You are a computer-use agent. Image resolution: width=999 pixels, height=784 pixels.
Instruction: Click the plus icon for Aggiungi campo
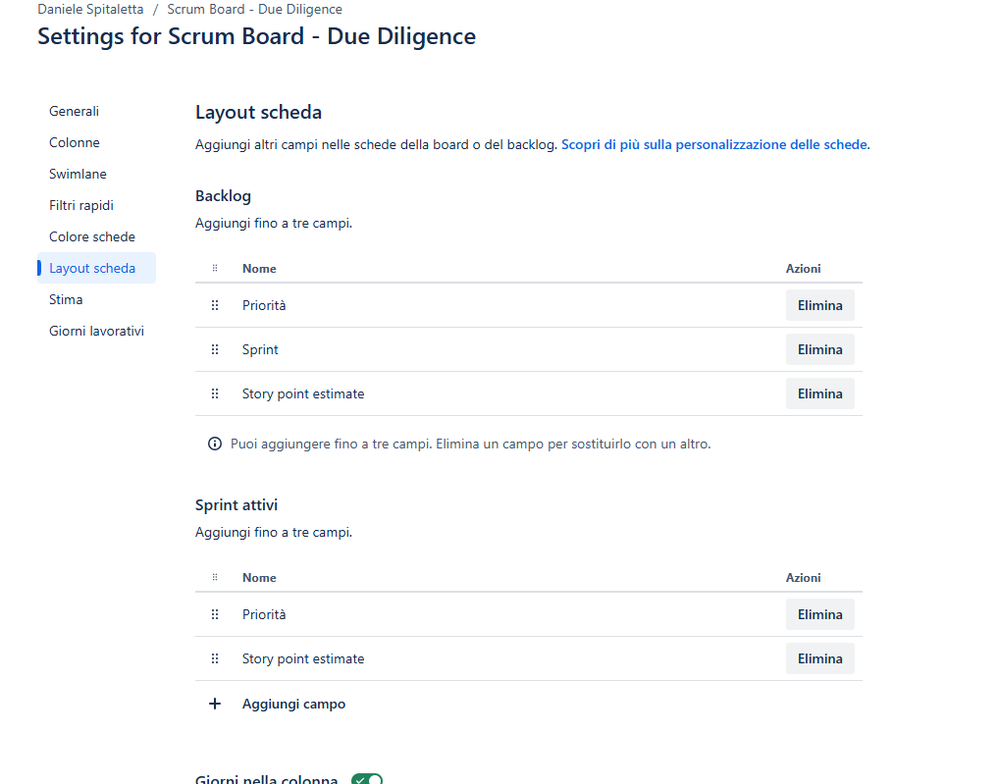tap(215, 704)
